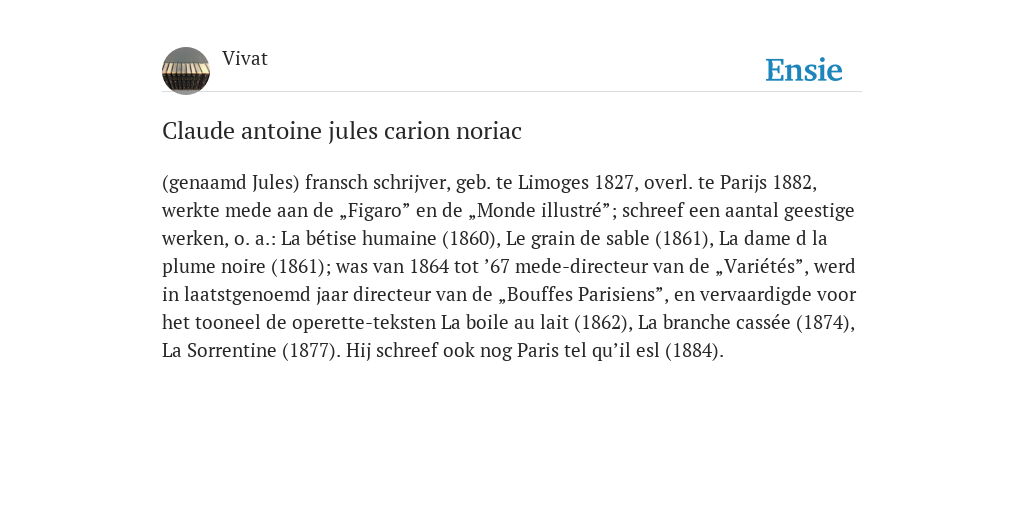Click the horizontal divider under the header

(512, 91)
